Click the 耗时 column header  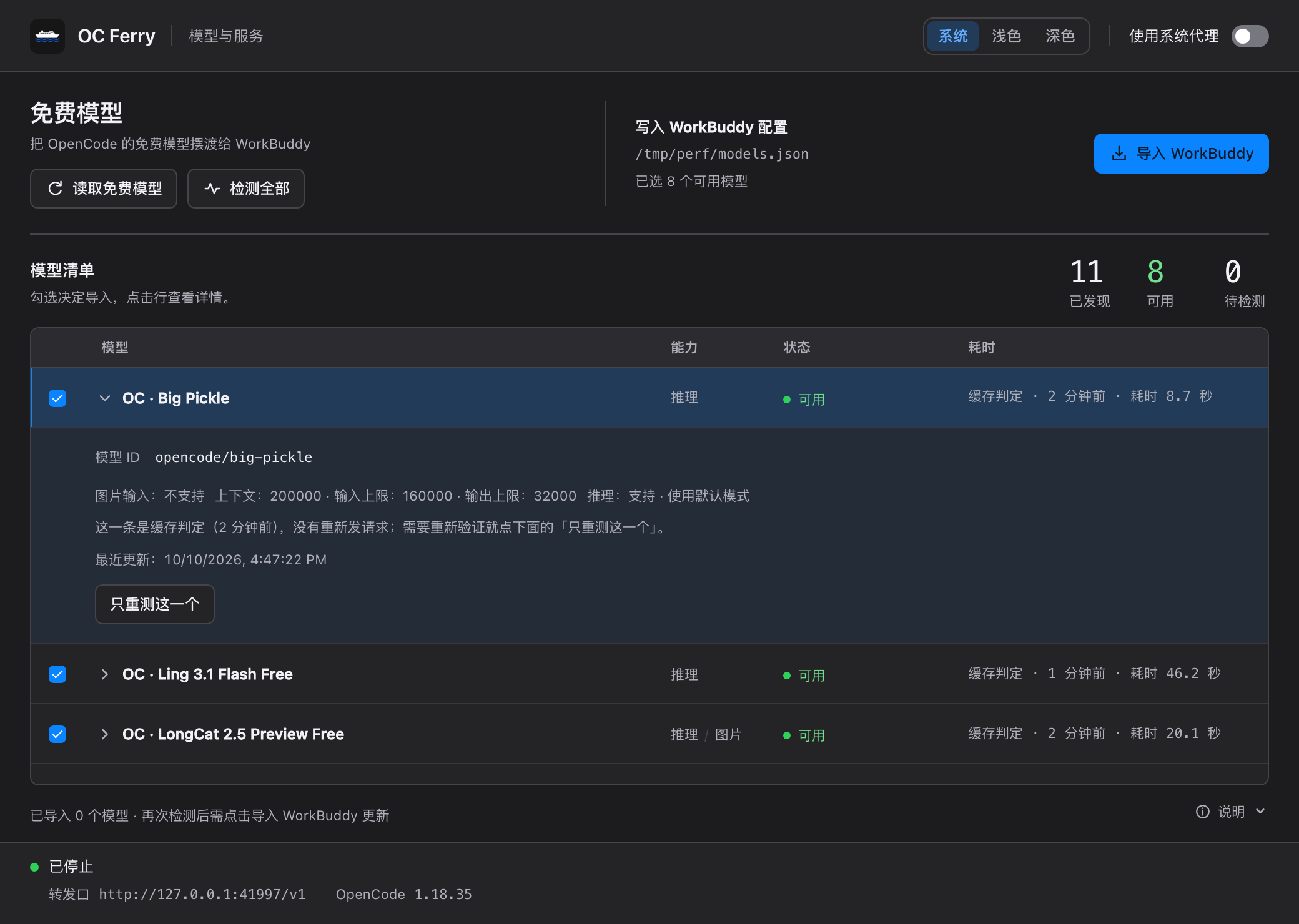pyautogui.click(x=982, y=348)
